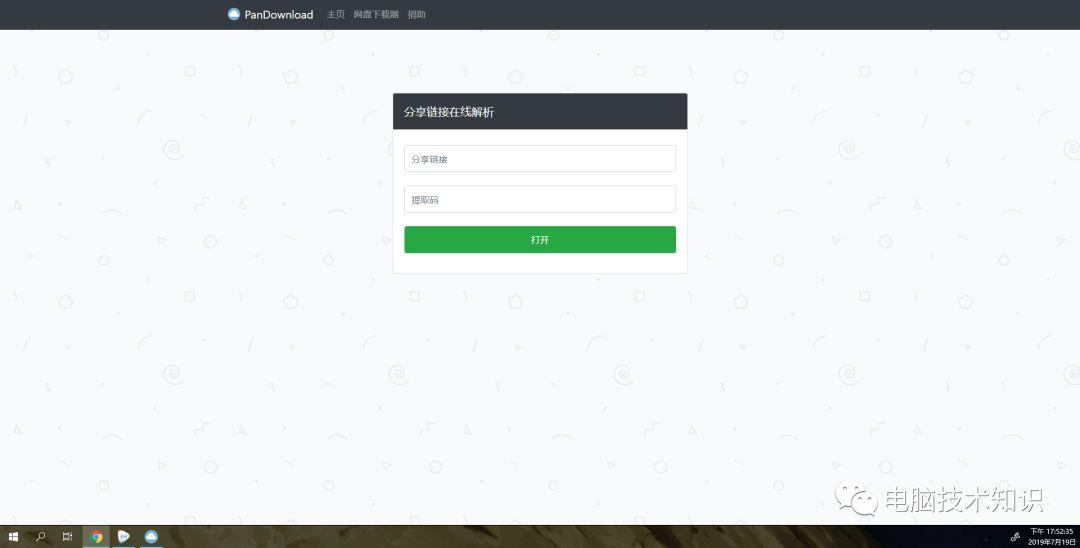Click the chain link icon in the system tray
Image resolution: width=1080 pixels, height=548 pixels.
point(1015,537)
